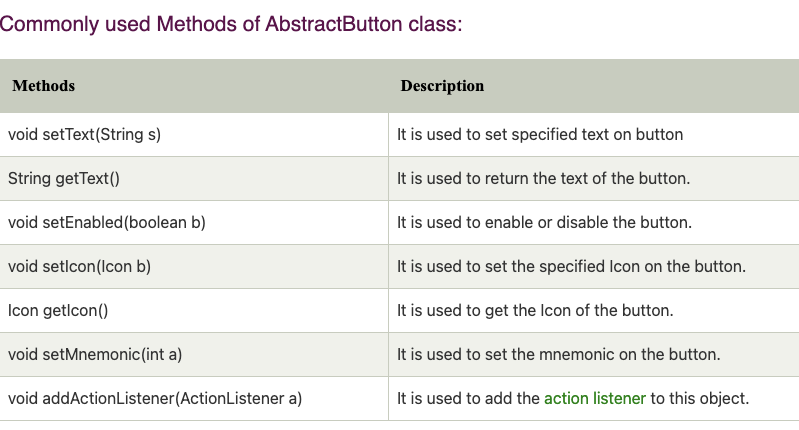
Task: Click description 'enable or disable the button'
Action: 545,223
